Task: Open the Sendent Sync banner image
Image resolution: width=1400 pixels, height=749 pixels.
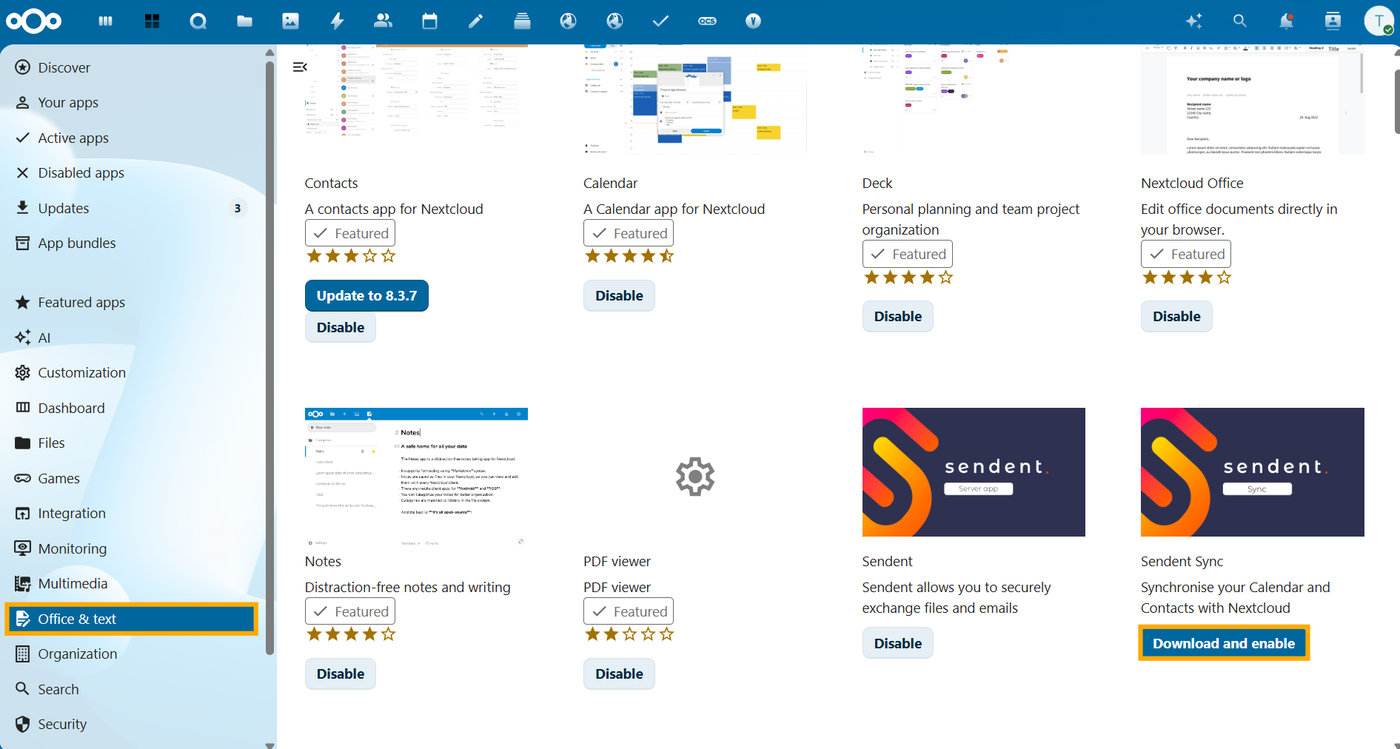Action: [x=1252, y=472]
